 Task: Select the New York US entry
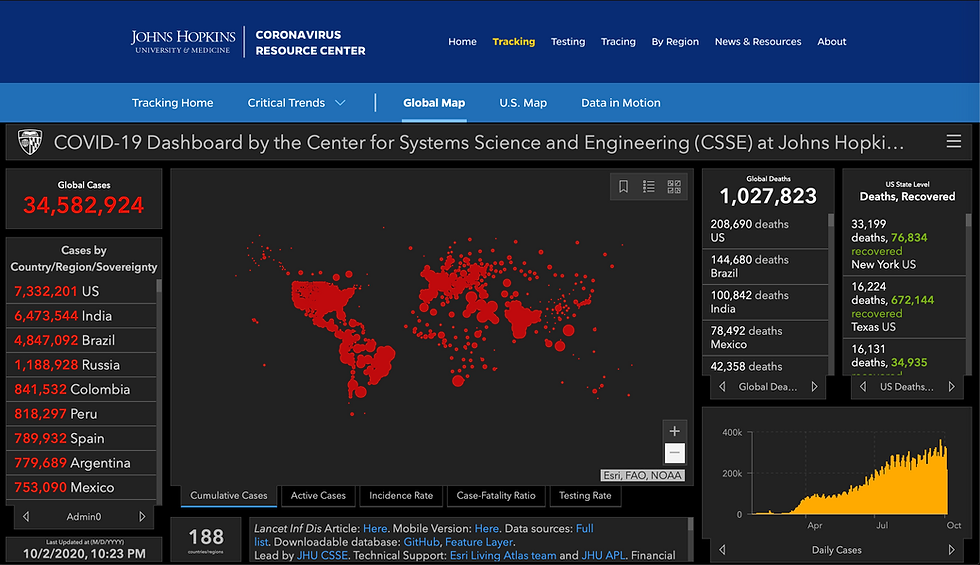point(904,244)
